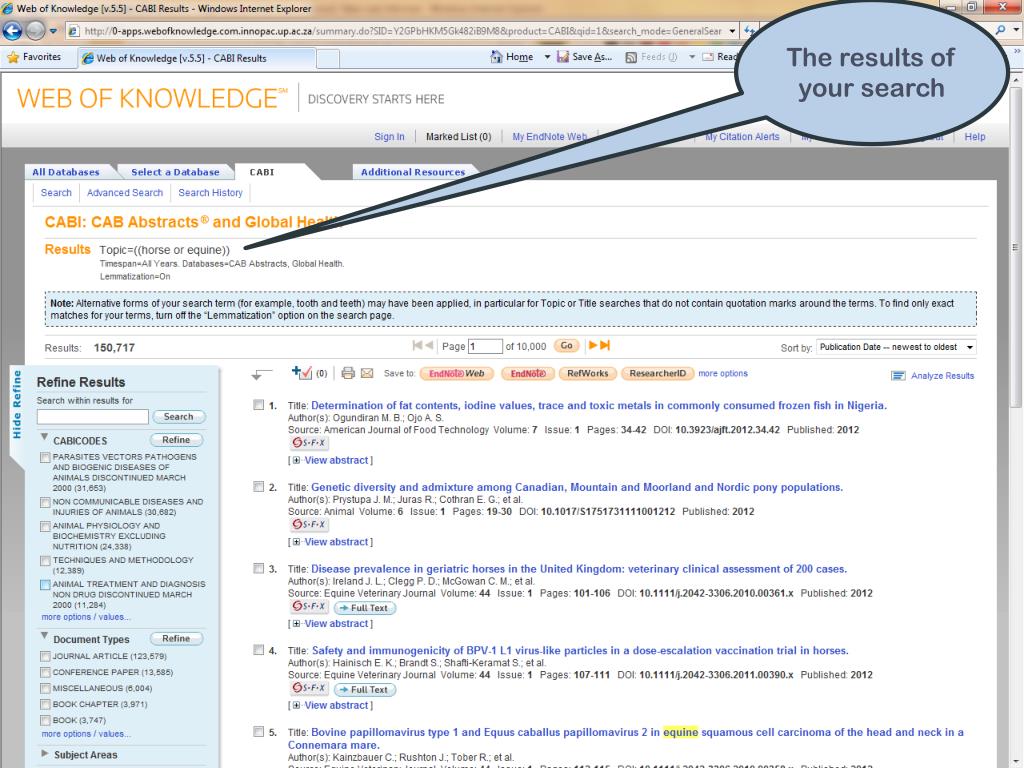Open title of genetic diversity pony article
The image size is (1024, 768).
[x=577, y=487]
